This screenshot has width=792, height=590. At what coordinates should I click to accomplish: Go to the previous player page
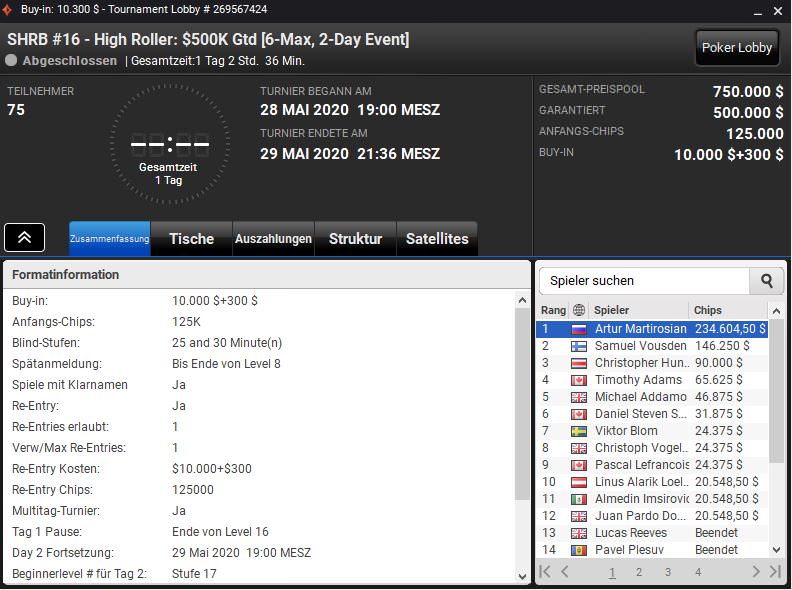(565, 571)
